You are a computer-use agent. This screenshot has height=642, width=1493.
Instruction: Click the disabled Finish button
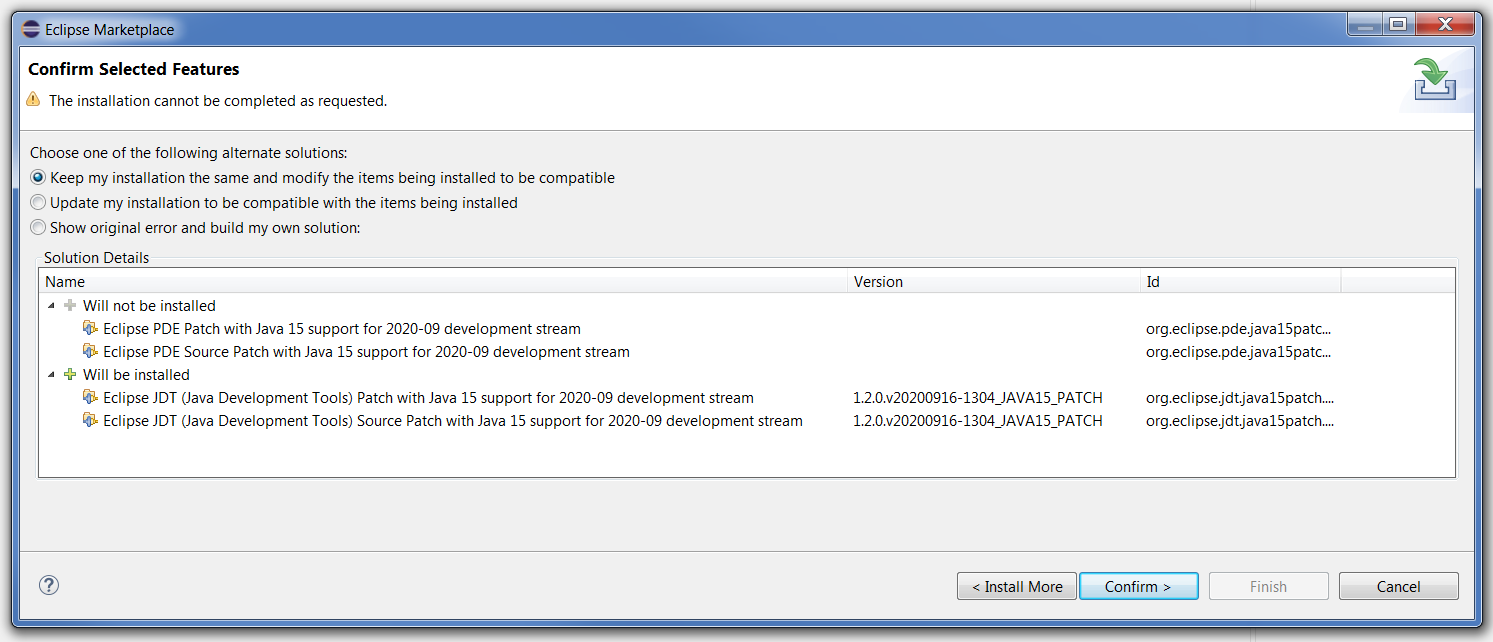1268,587
